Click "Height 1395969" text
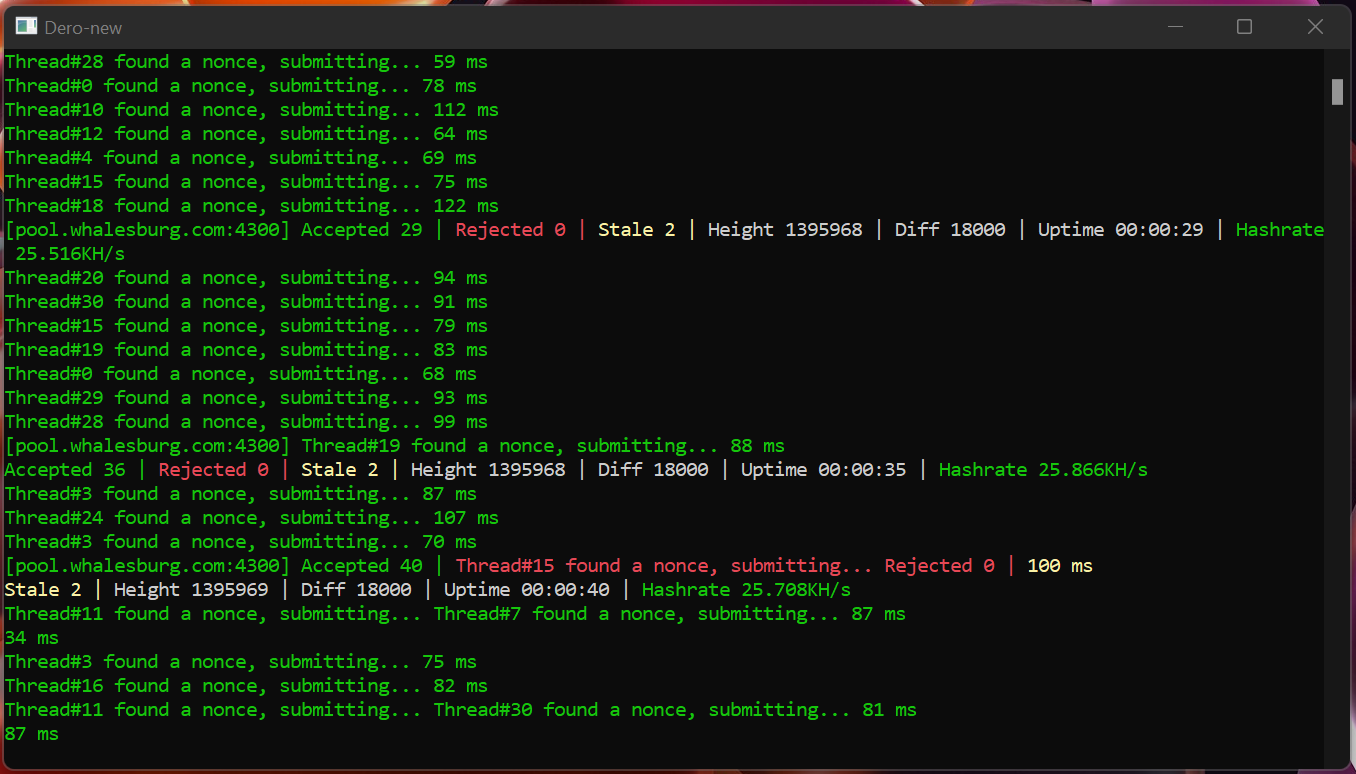Viewport: 1356px width, 774px height. 191,590
